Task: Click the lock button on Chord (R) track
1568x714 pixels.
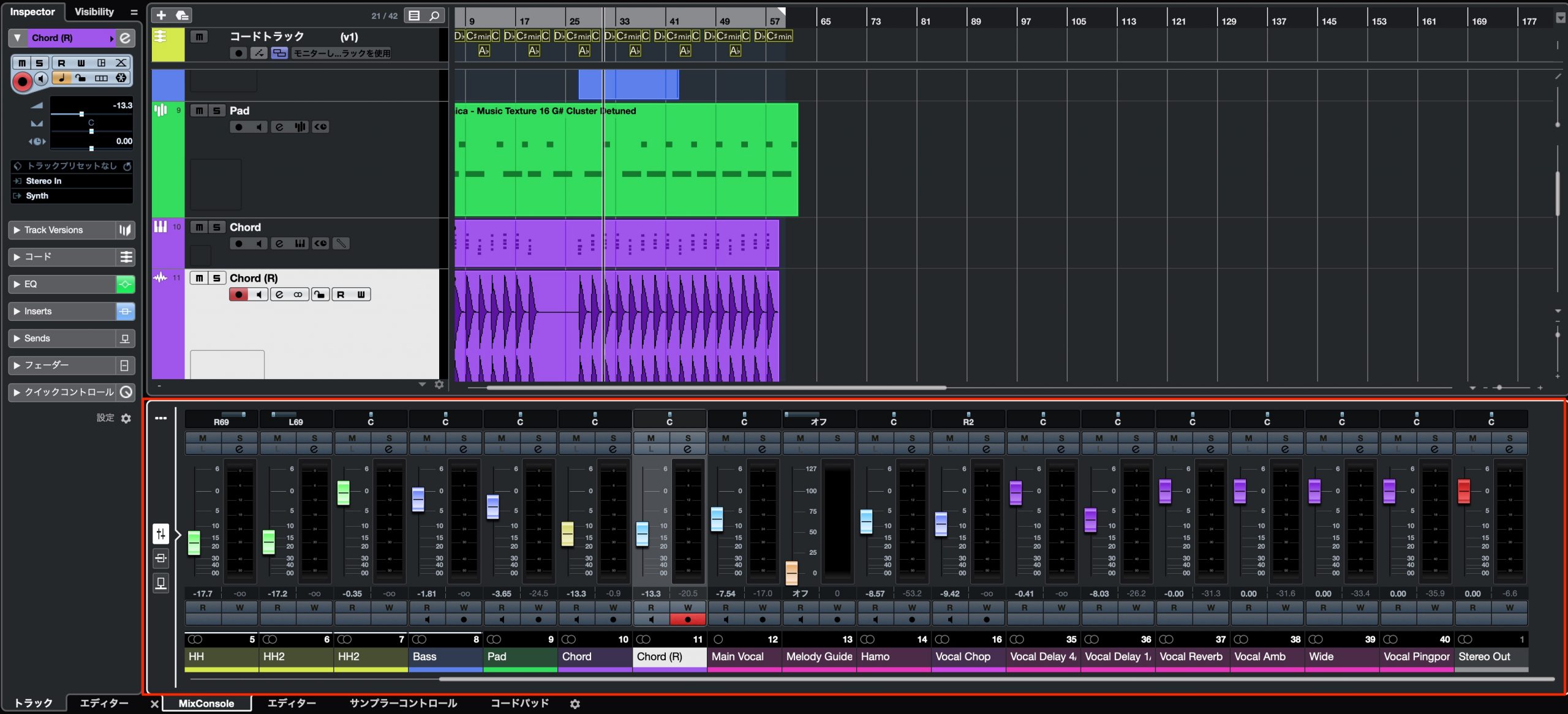Action: click(320, 295)
